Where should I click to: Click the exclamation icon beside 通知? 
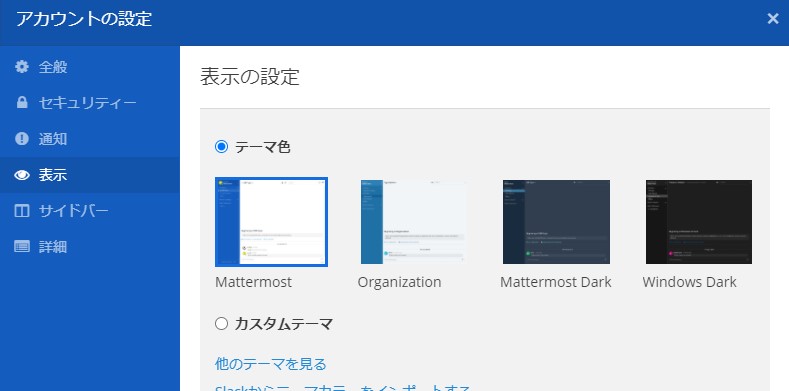coord(22,139)
